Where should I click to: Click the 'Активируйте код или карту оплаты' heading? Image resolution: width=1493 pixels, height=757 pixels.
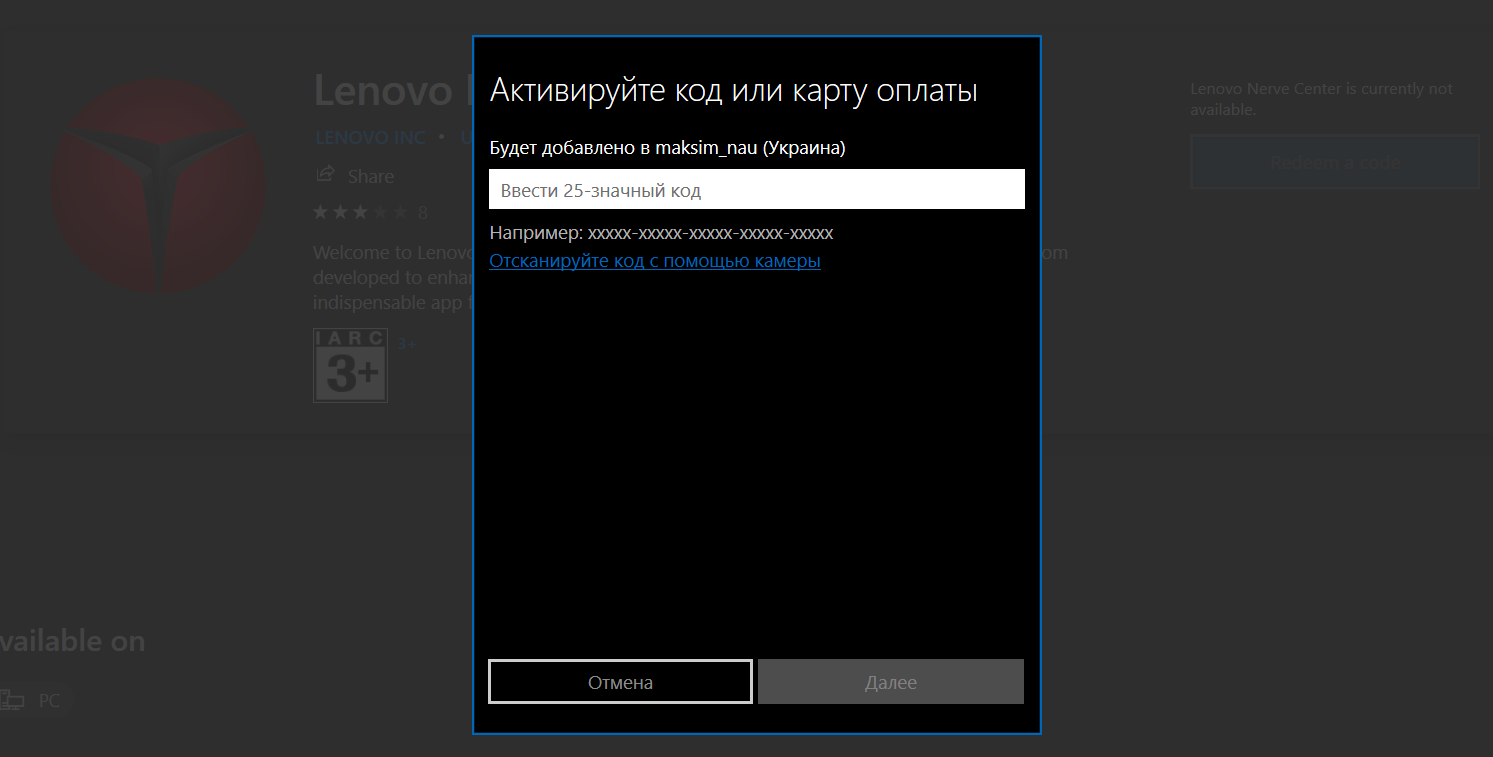(733, 91)
